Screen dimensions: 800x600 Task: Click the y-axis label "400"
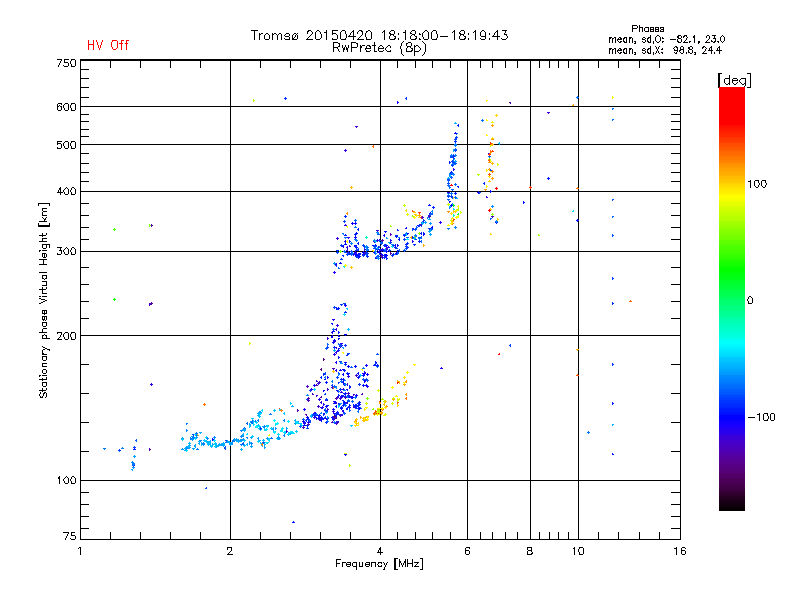click(66, 192)
